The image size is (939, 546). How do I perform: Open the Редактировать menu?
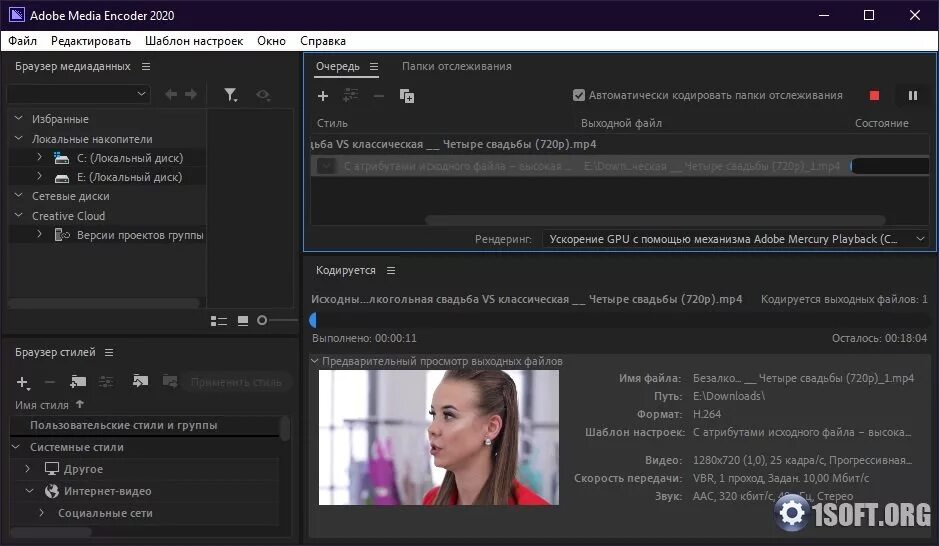[91, 41]
